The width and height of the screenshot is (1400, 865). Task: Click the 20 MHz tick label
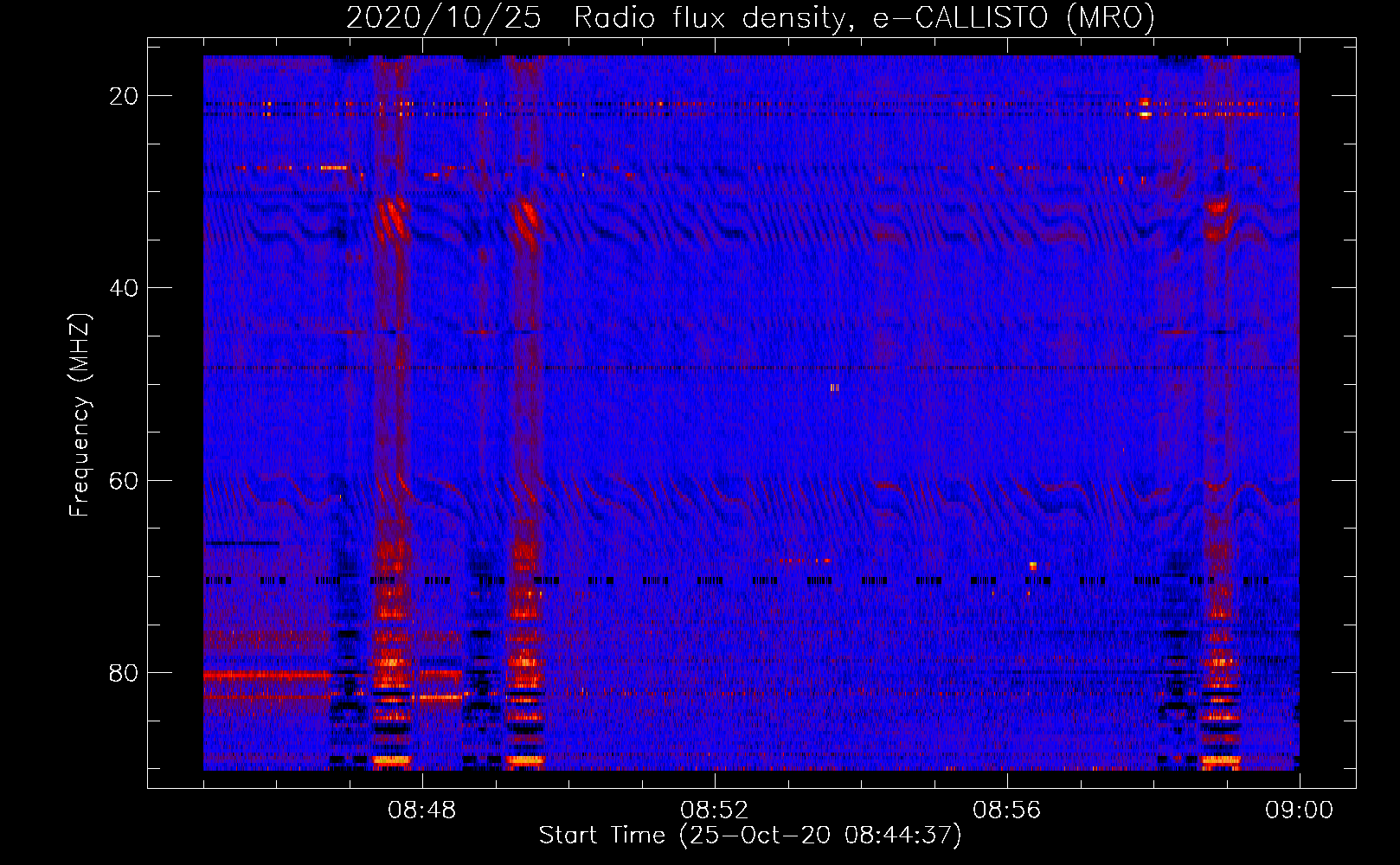[124, 96]
